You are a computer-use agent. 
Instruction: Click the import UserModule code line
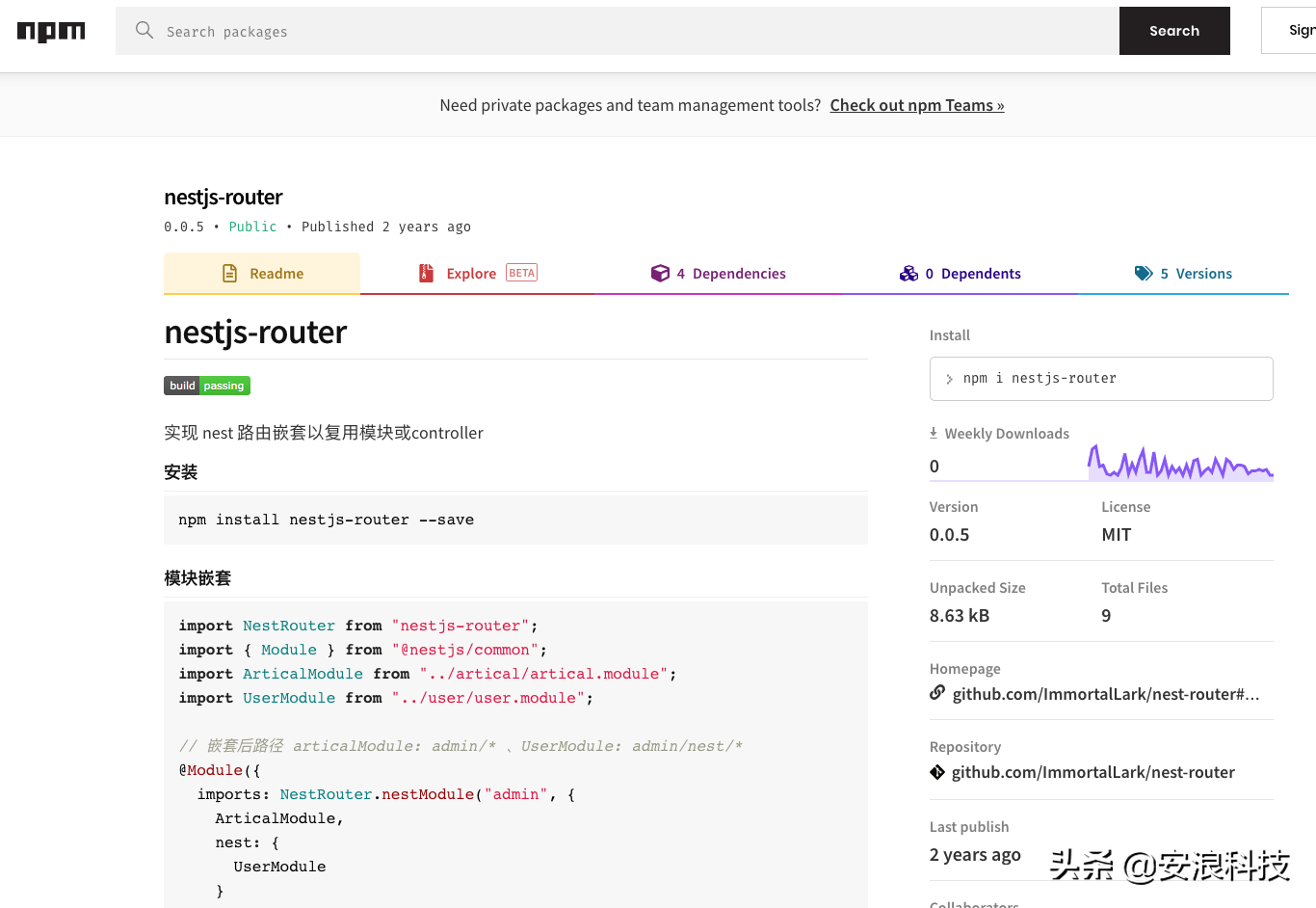click(x=386, y=698)
